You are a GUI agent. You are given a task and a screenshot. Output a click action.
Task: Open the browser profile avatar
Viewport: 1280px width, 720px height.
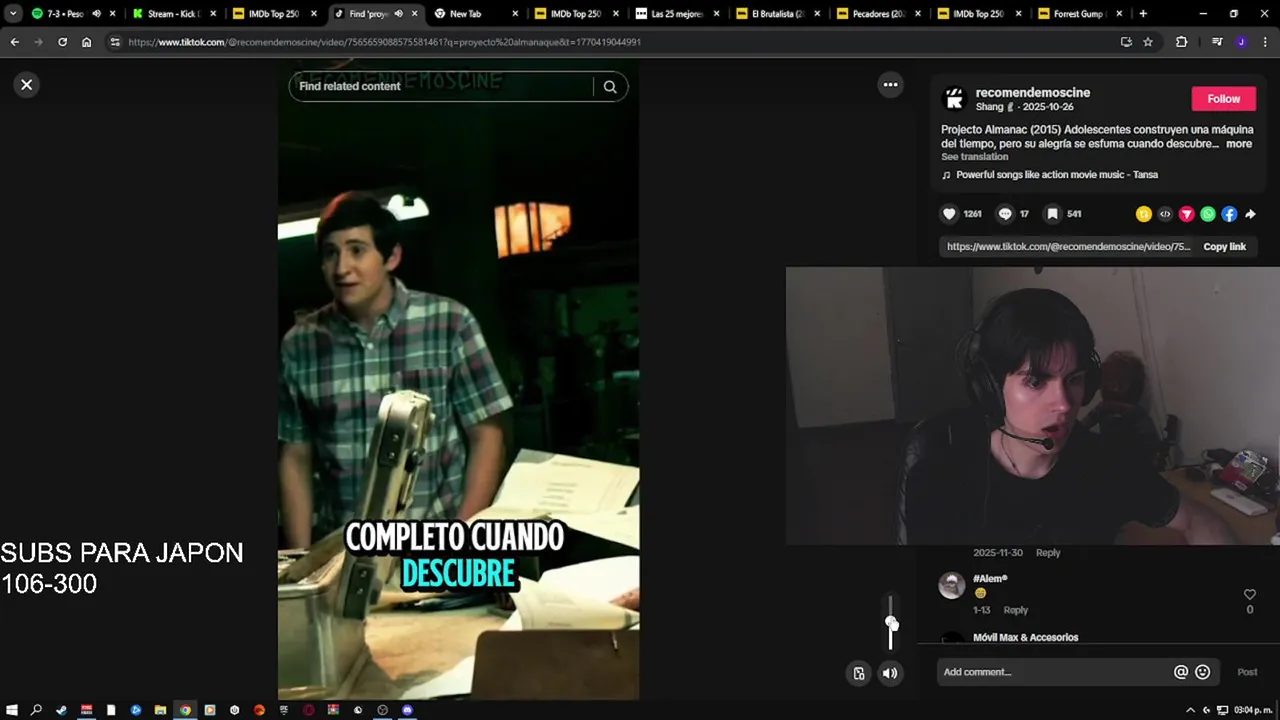1241,42
